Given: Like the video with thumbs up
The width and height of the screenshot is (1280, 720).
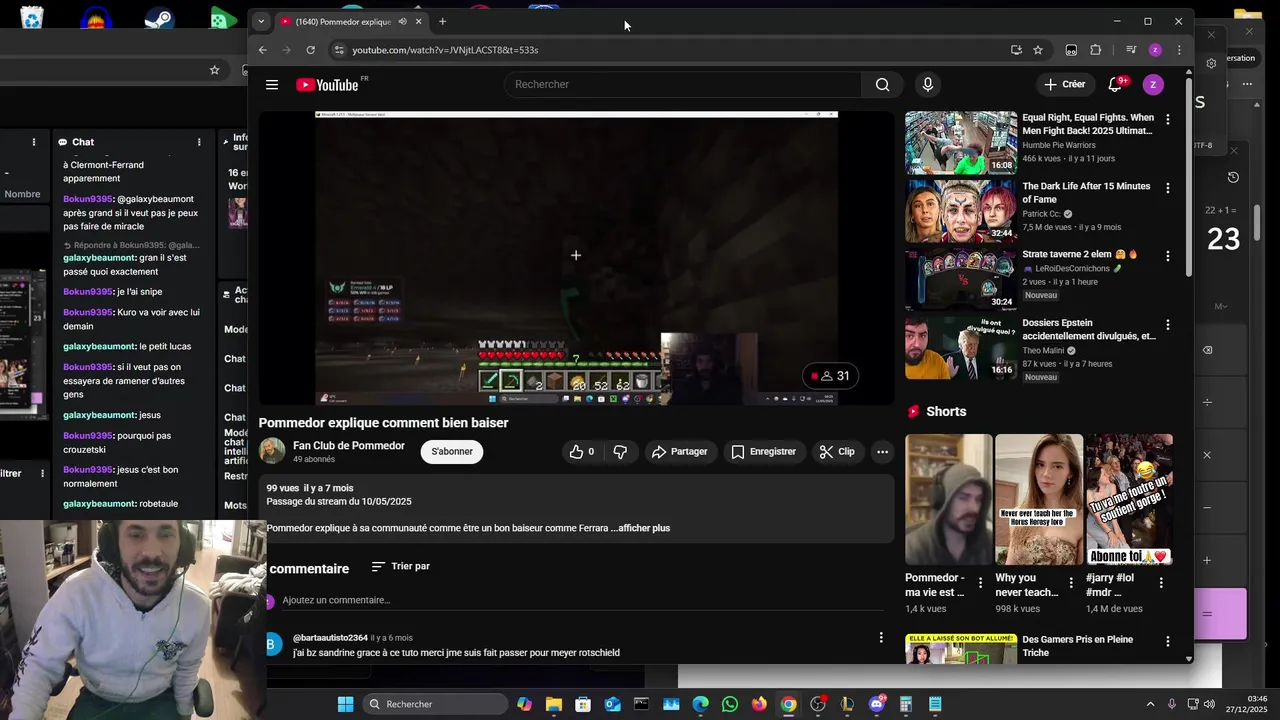Looking at the screenshot, I should [x=582, y=452].
